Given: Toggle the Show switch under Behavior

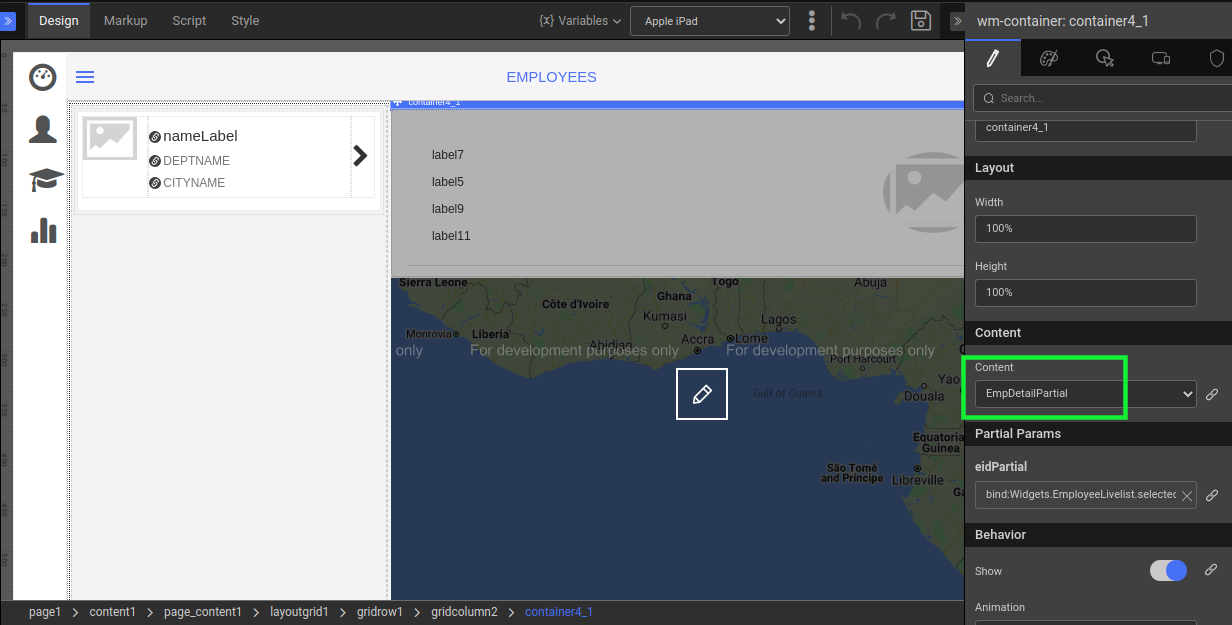Looking at the screenshot, I should [1168, 571].
